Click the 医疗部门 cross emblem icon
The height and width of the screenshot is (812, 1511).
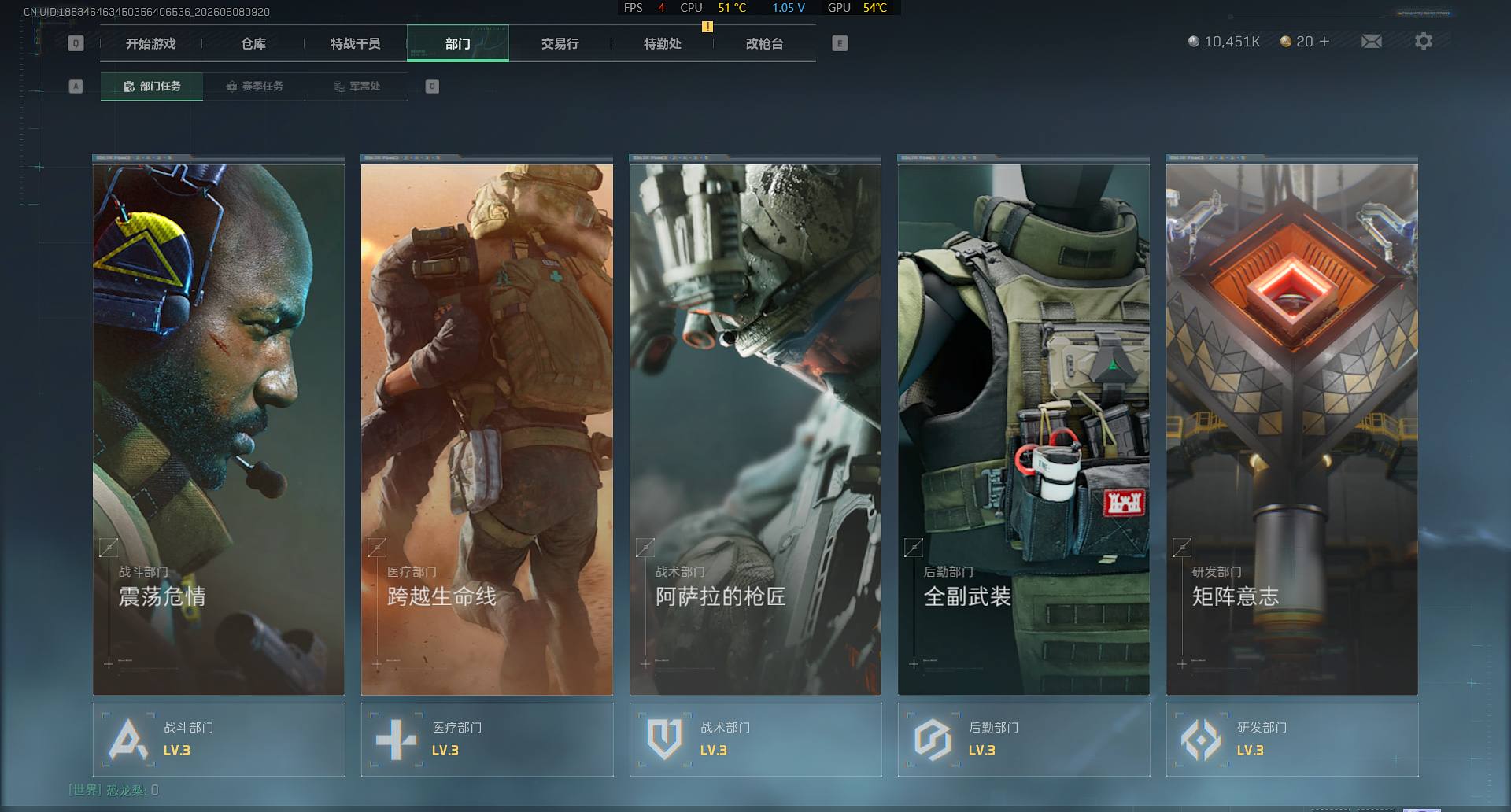(x=397, y=740)
